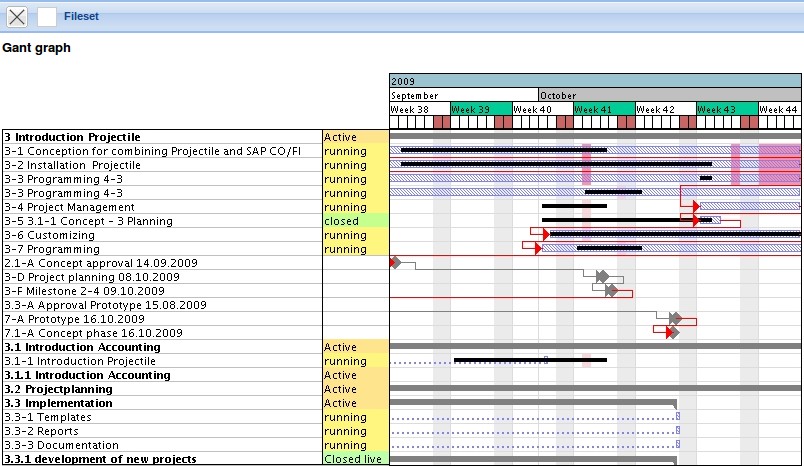Screen dimensions: 804x466
Task: Click the 7-A Prototype milestone diamond
Action: (x=675, y=318)
